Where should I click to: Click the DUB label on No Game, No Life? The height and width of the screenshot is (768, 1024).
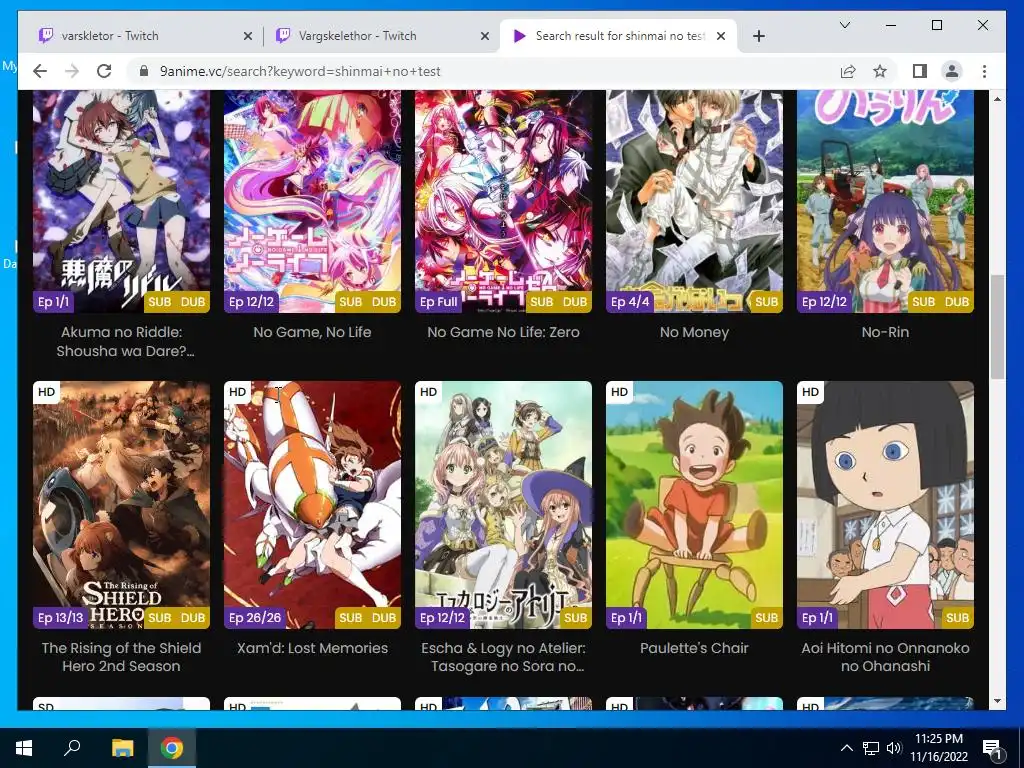pyautogui.click(x=384, y=302)
